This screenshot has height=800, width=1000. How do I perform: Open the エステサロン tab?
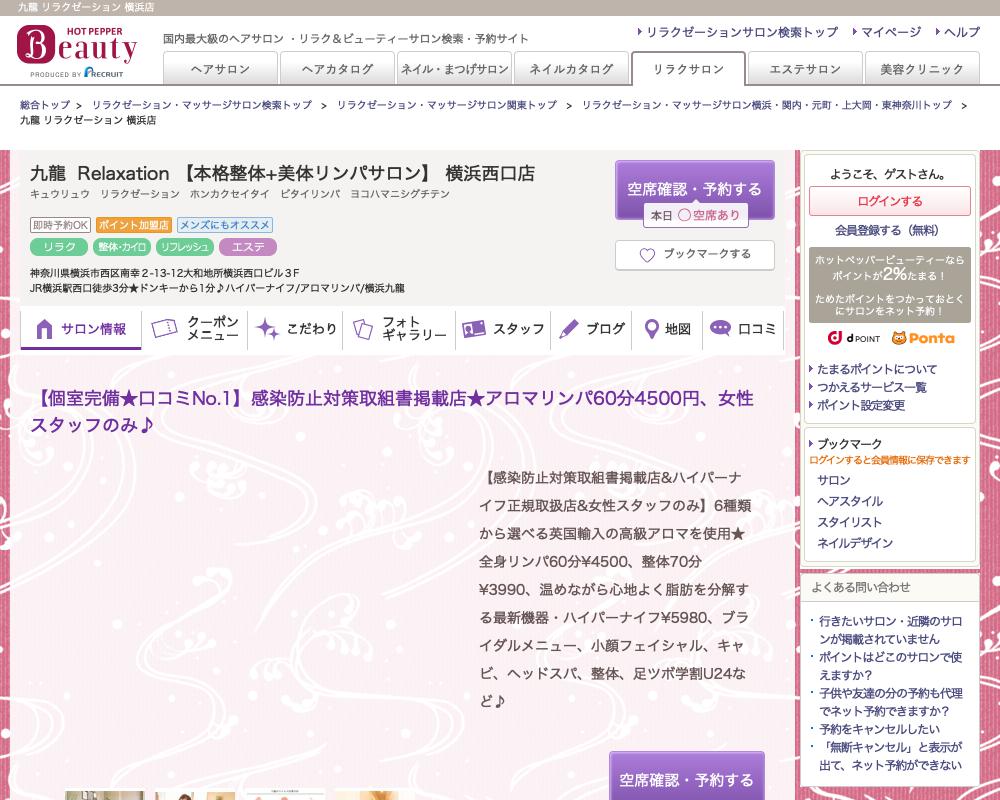805,69
